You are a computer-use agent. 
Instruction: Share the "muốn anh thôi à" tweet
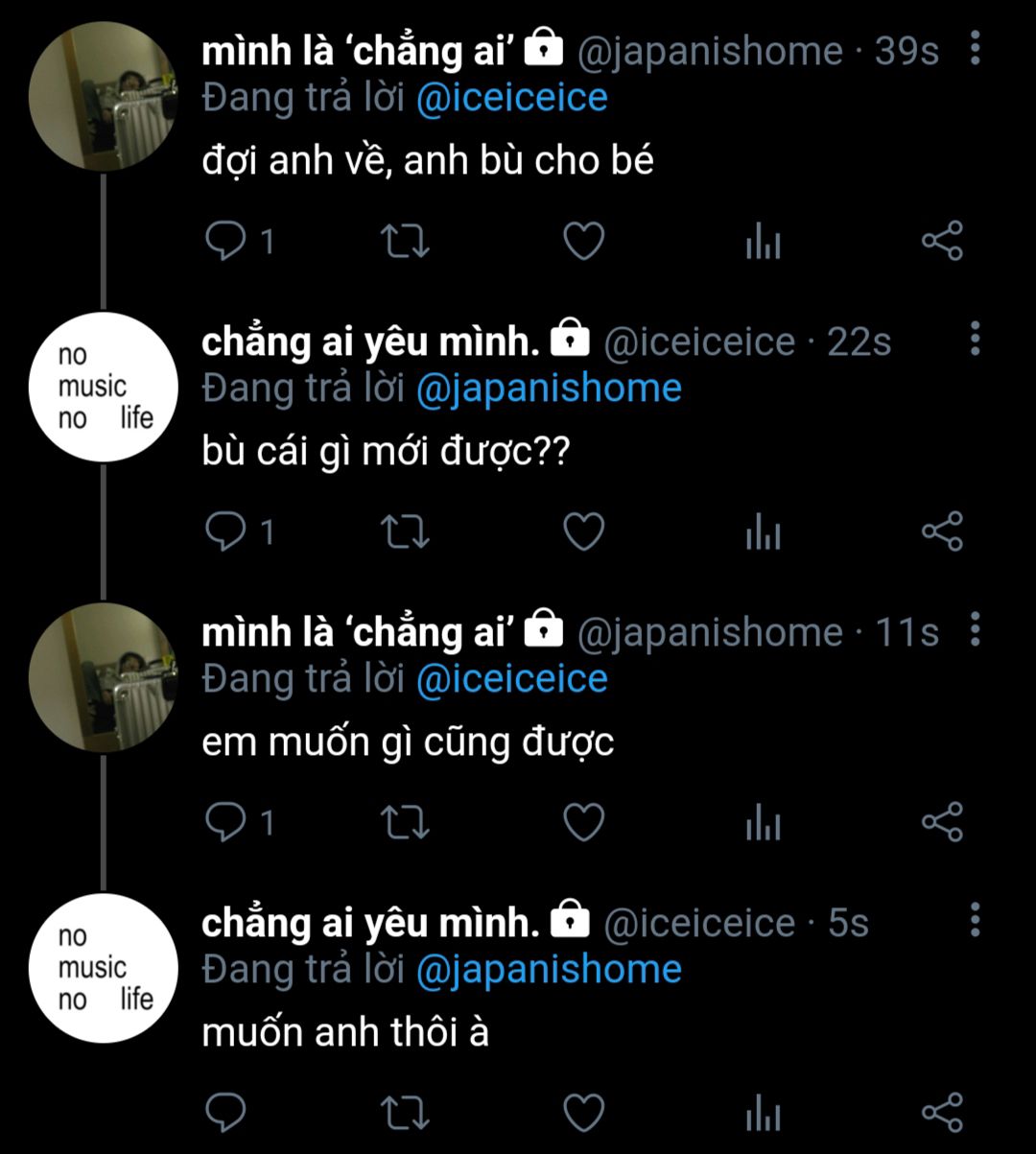(x=941, y=1113)
